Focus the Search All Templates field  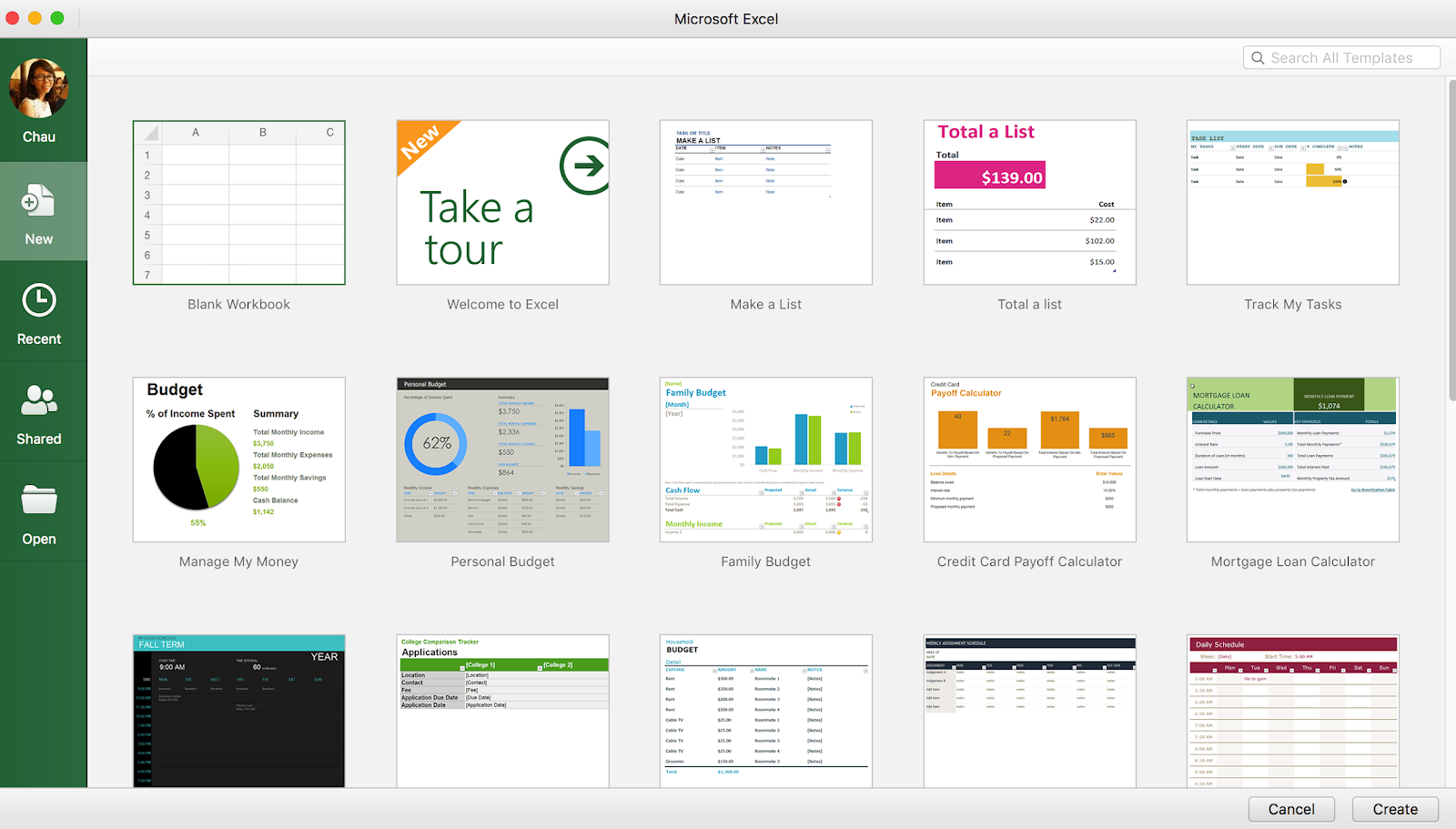pos(1342,57)
